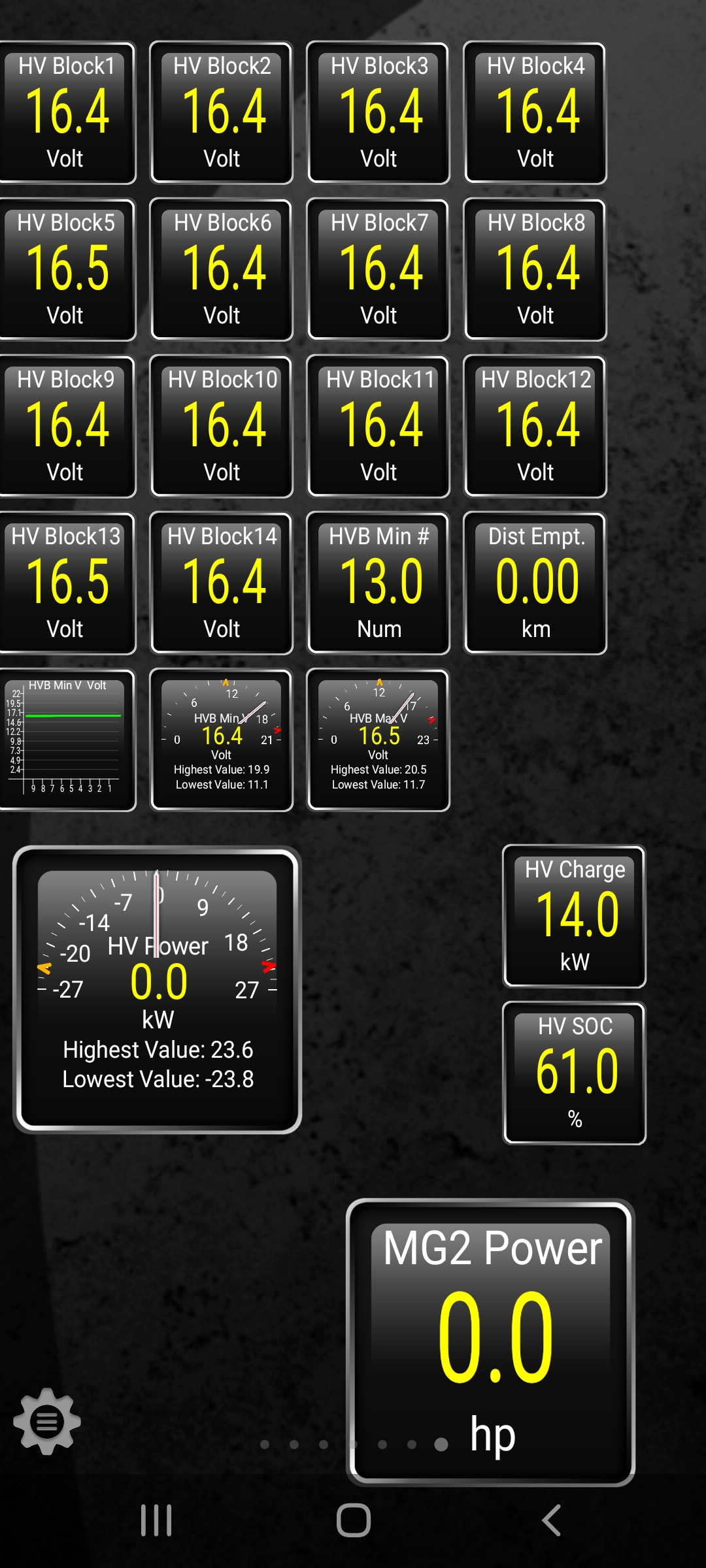Select the HV Block4 voltage gauge
The image size is (706, 1568).
[535, 113]
